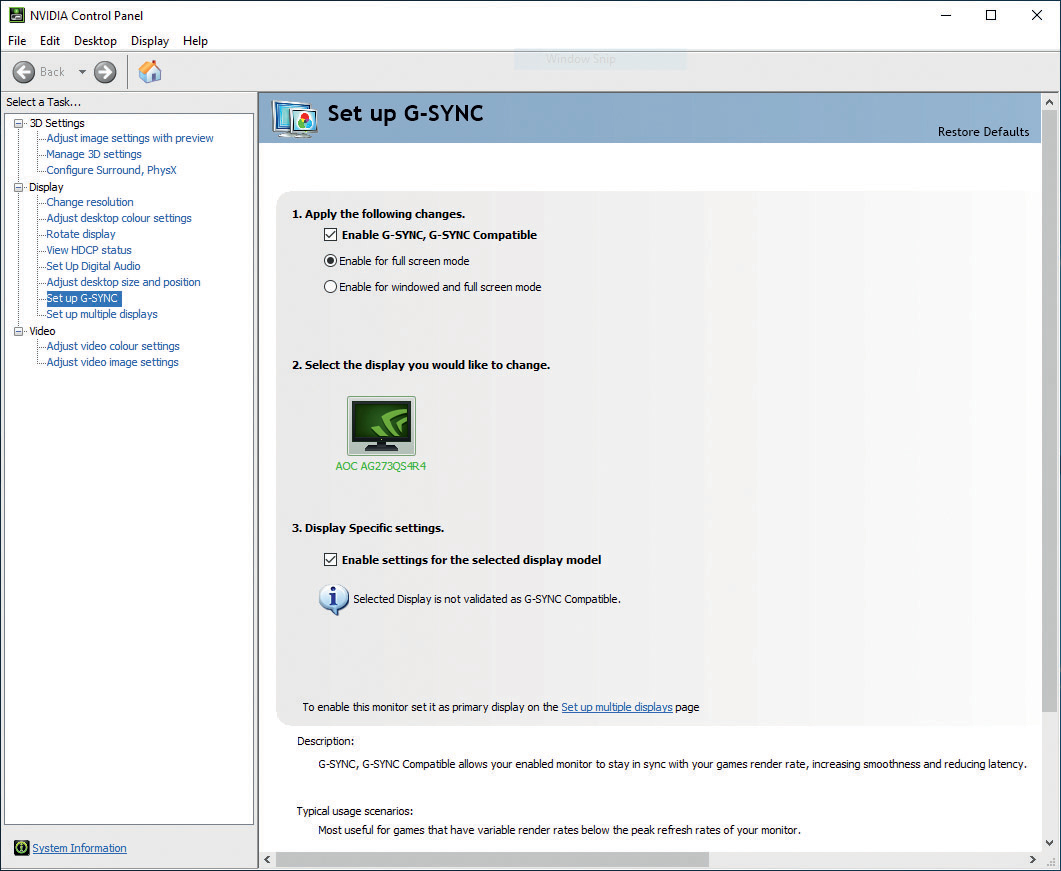Open Adjust video image settings
The width and height of the screenshot is (1061, 871).
click(x=112, y=362)
